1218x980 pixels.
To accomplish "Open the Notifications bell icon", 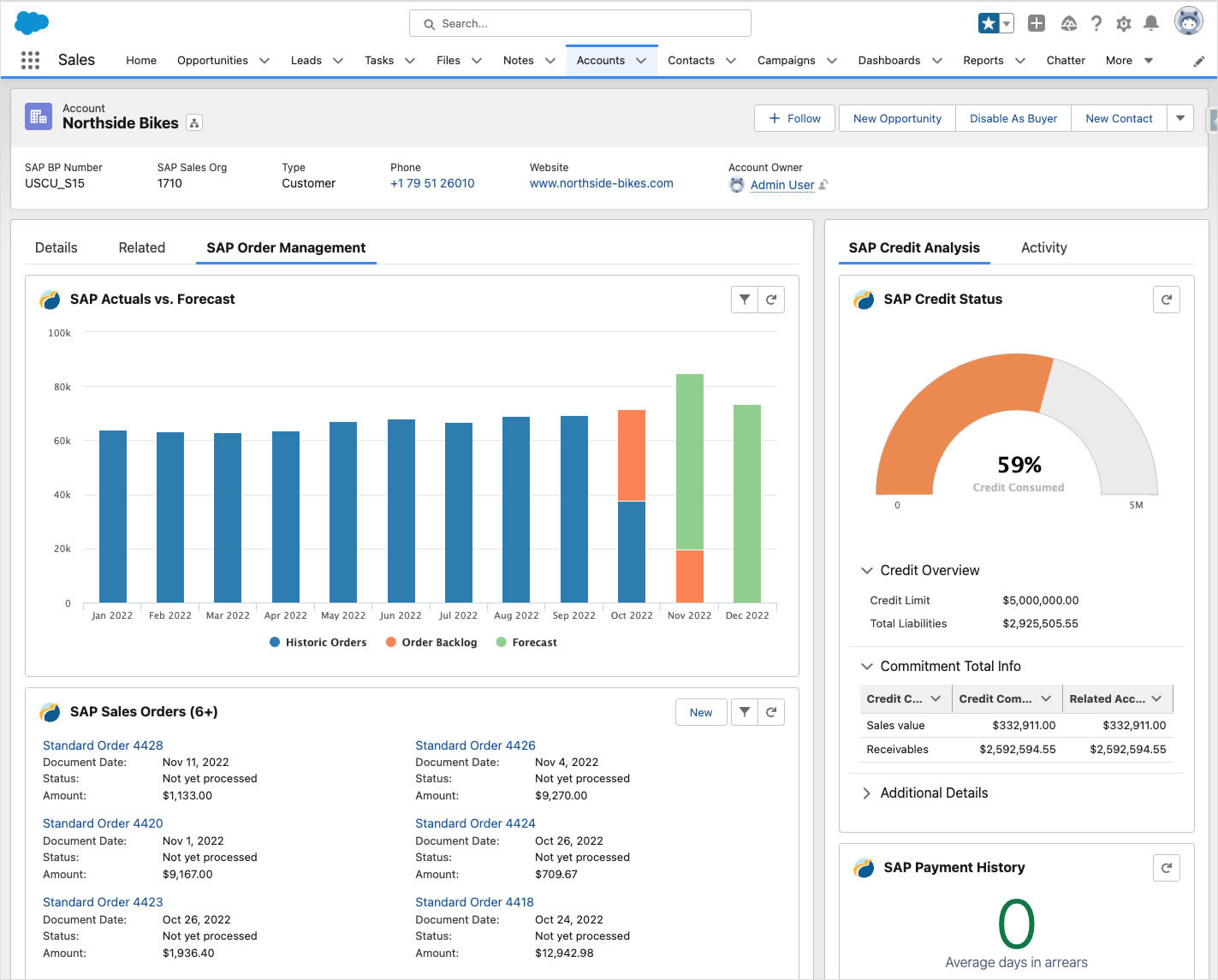I will (x=1151, y=23).
